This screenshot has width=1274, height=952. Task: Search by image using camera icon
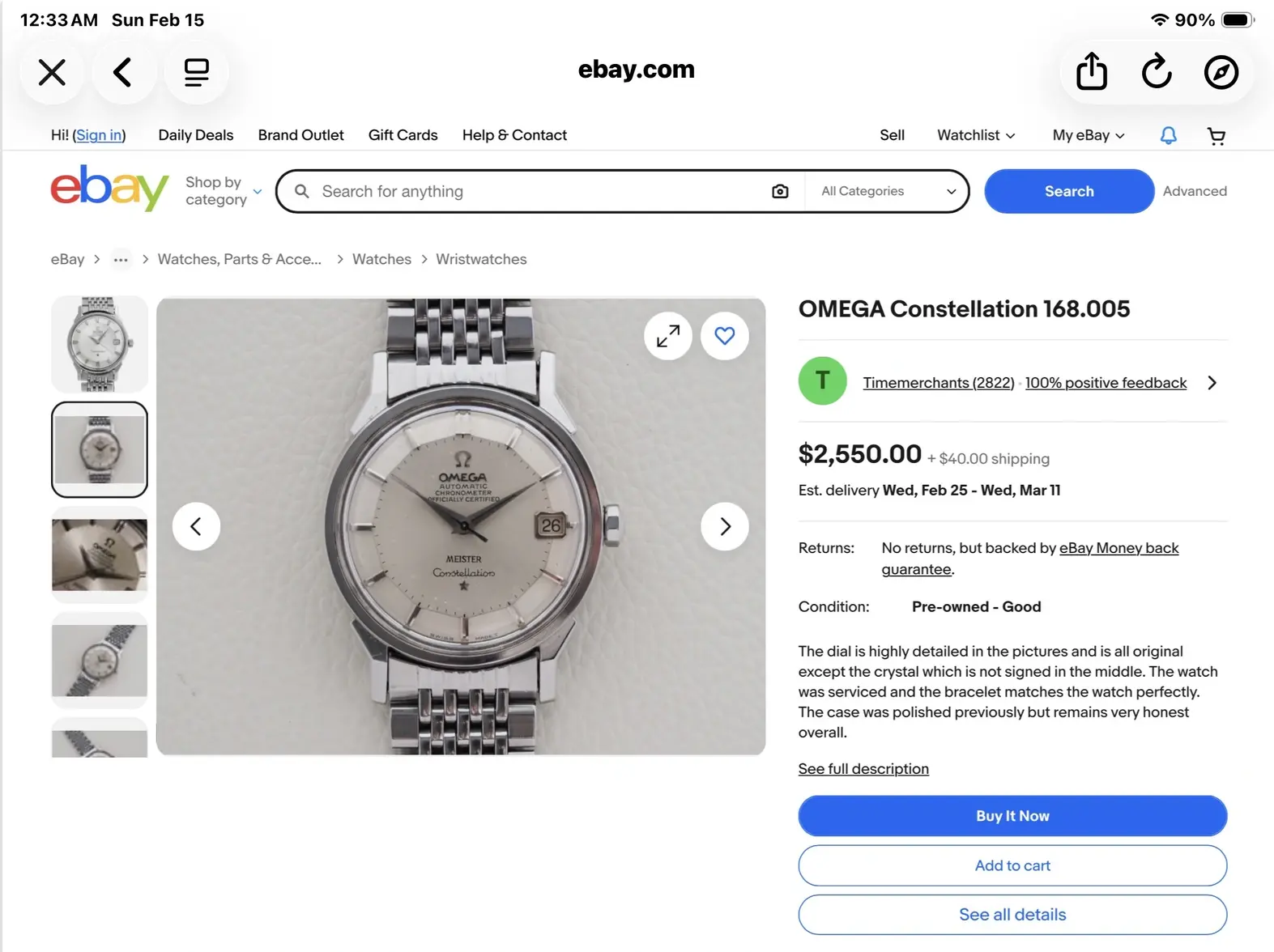click(x=780, y=191)
